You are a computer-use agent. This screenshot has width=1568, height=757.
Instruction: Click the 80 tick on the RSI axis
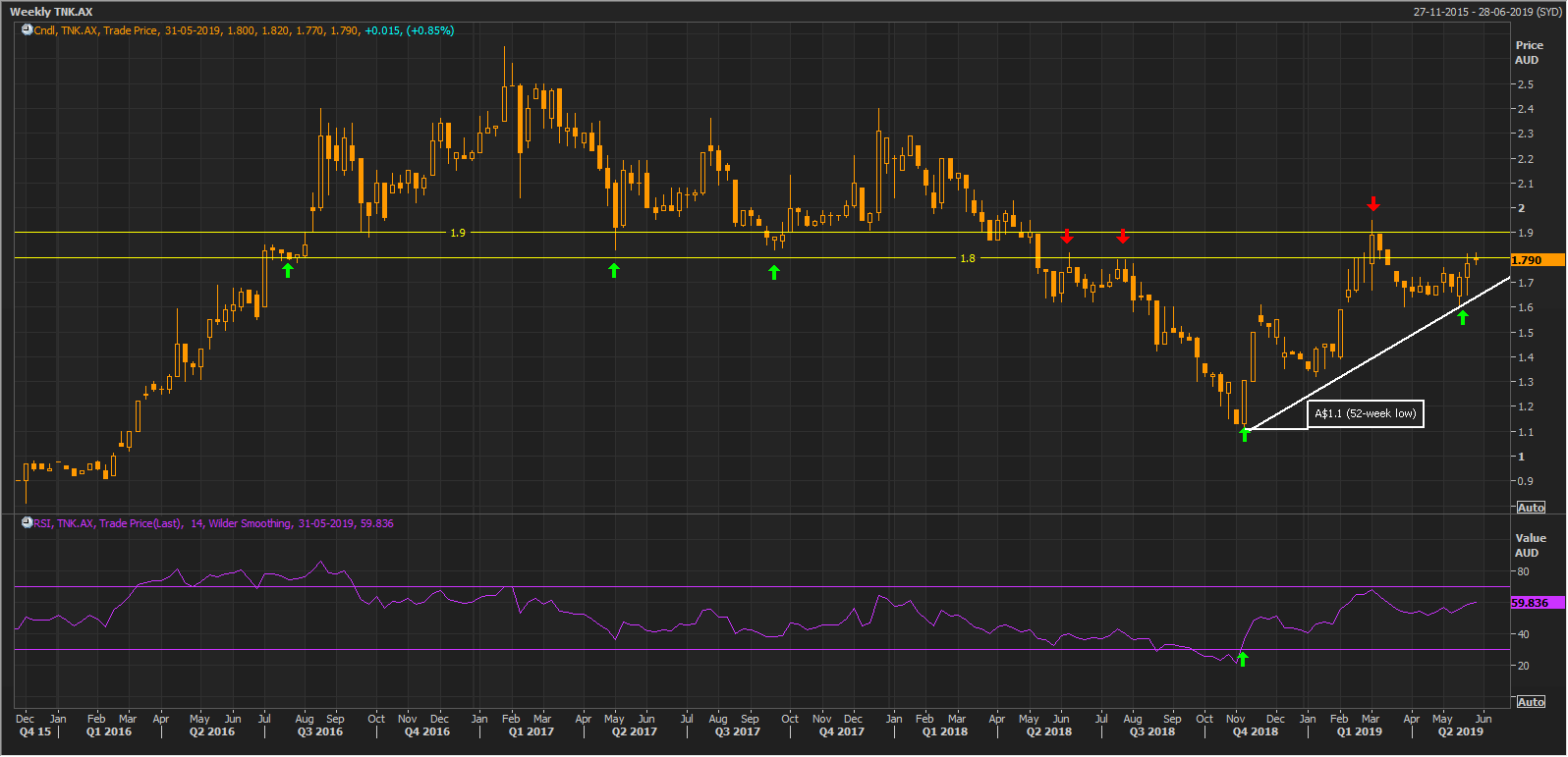1523,571
